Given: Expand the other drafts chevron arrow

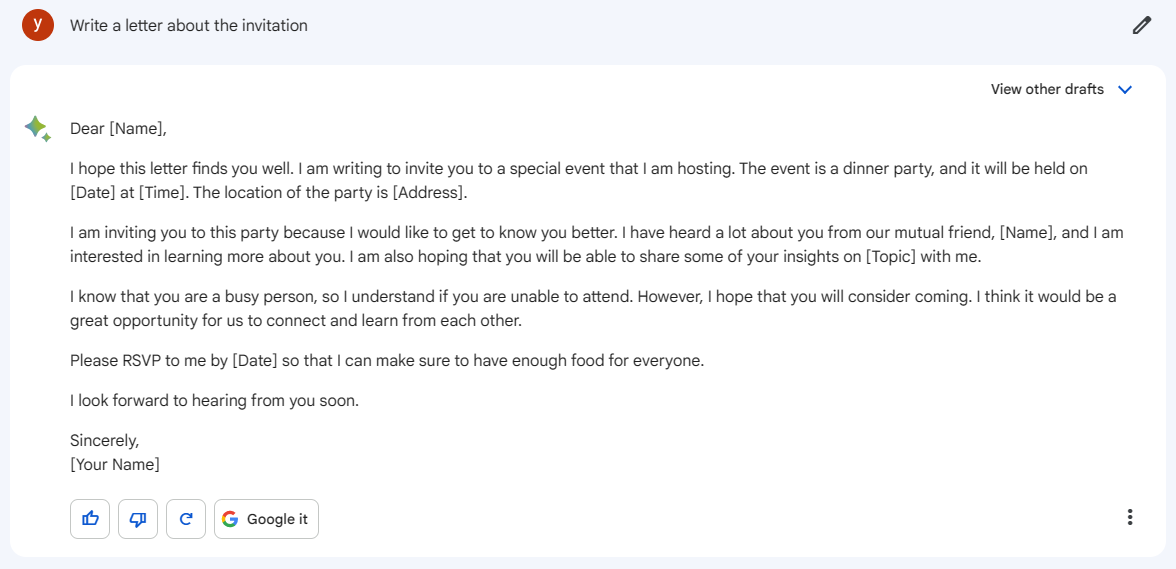Looking at the screenshot, I should point(1124,90).
